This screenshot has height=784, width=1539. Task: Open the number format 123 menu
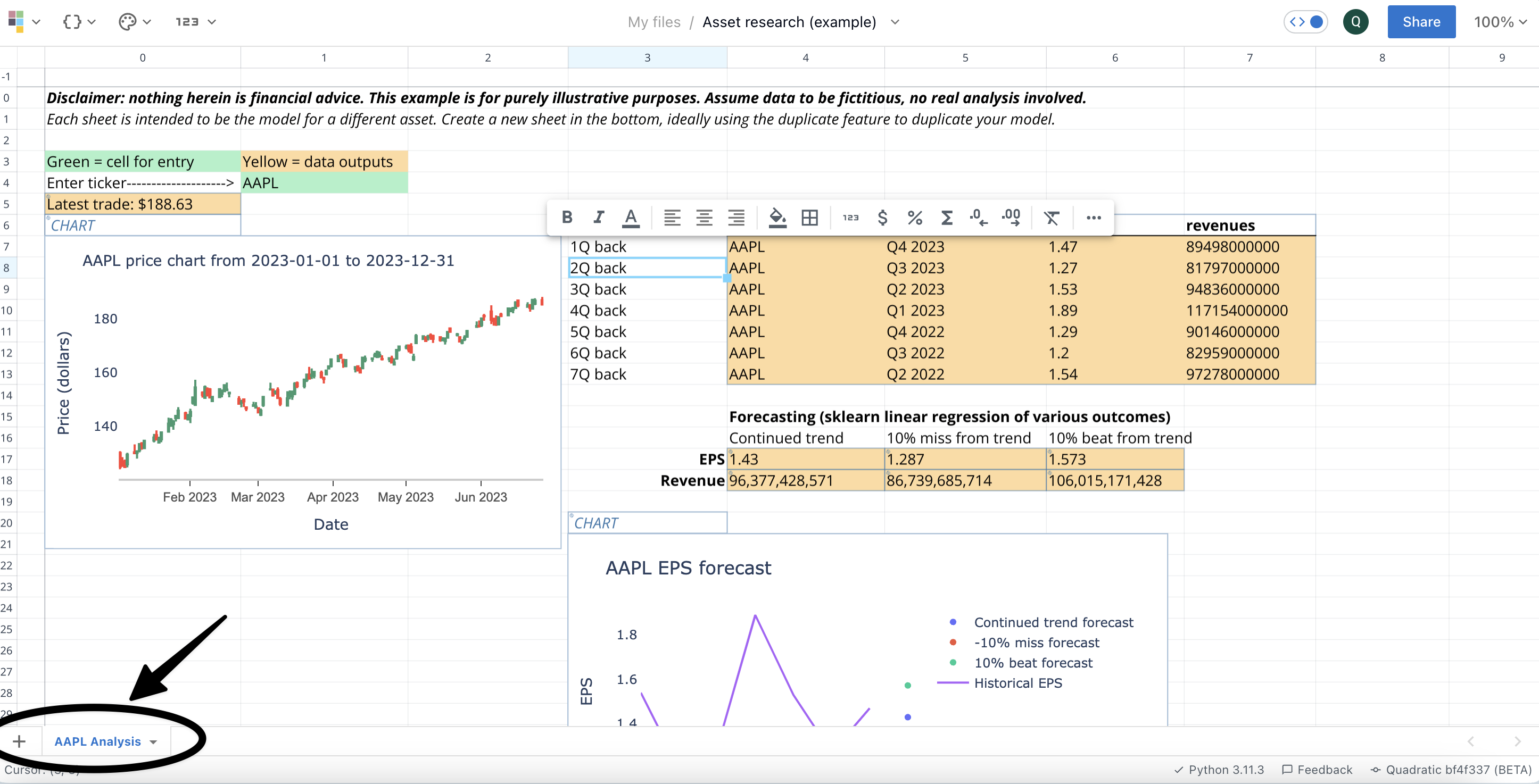pos(195,22)
